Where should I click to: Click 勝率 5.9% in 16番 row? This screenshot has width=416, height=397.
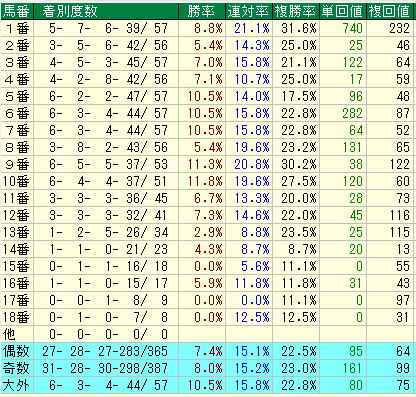(208, 284)
